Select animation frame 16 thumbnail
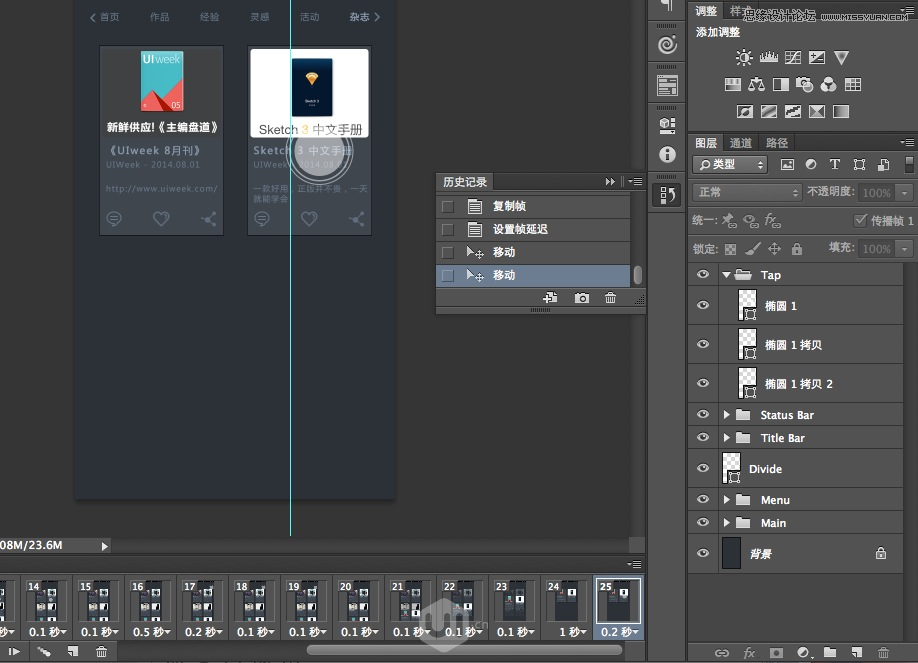Viewport: 918px width, 663px height. [148, 601]
